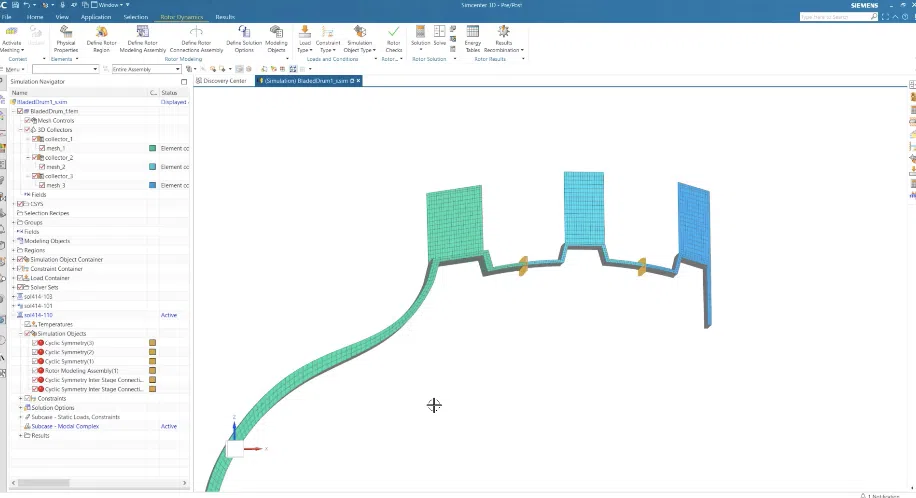Click mesh_1 green color swatch

click(x=152, y=148)
